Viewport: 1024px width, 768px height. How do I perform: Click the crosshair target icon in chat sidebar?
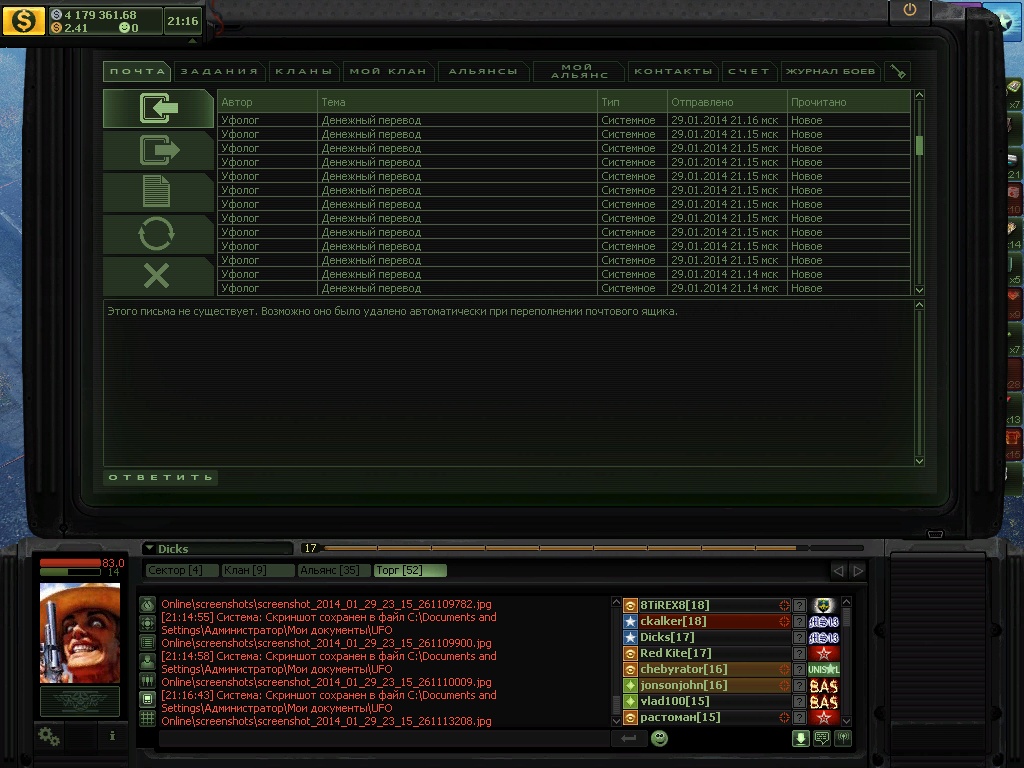(x=148, y=624)
